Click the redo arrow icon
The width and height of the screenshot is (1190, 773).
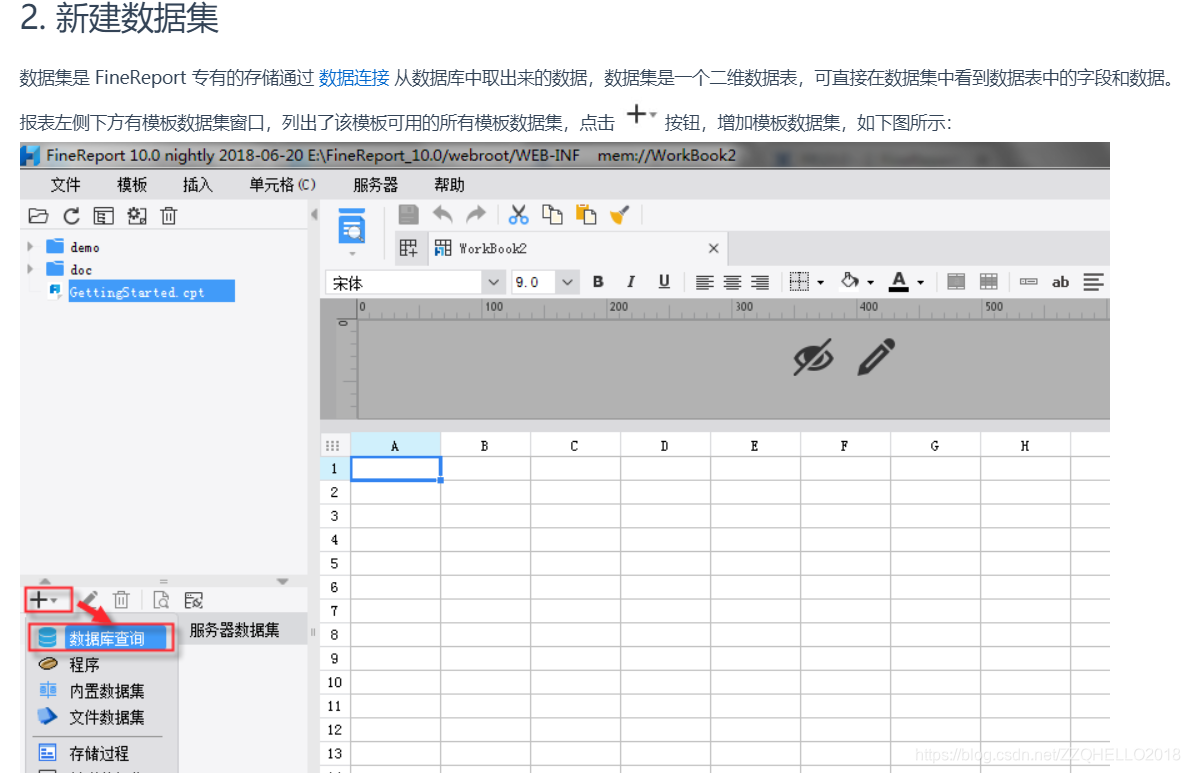pyautogui.click(x=476, y=215)
